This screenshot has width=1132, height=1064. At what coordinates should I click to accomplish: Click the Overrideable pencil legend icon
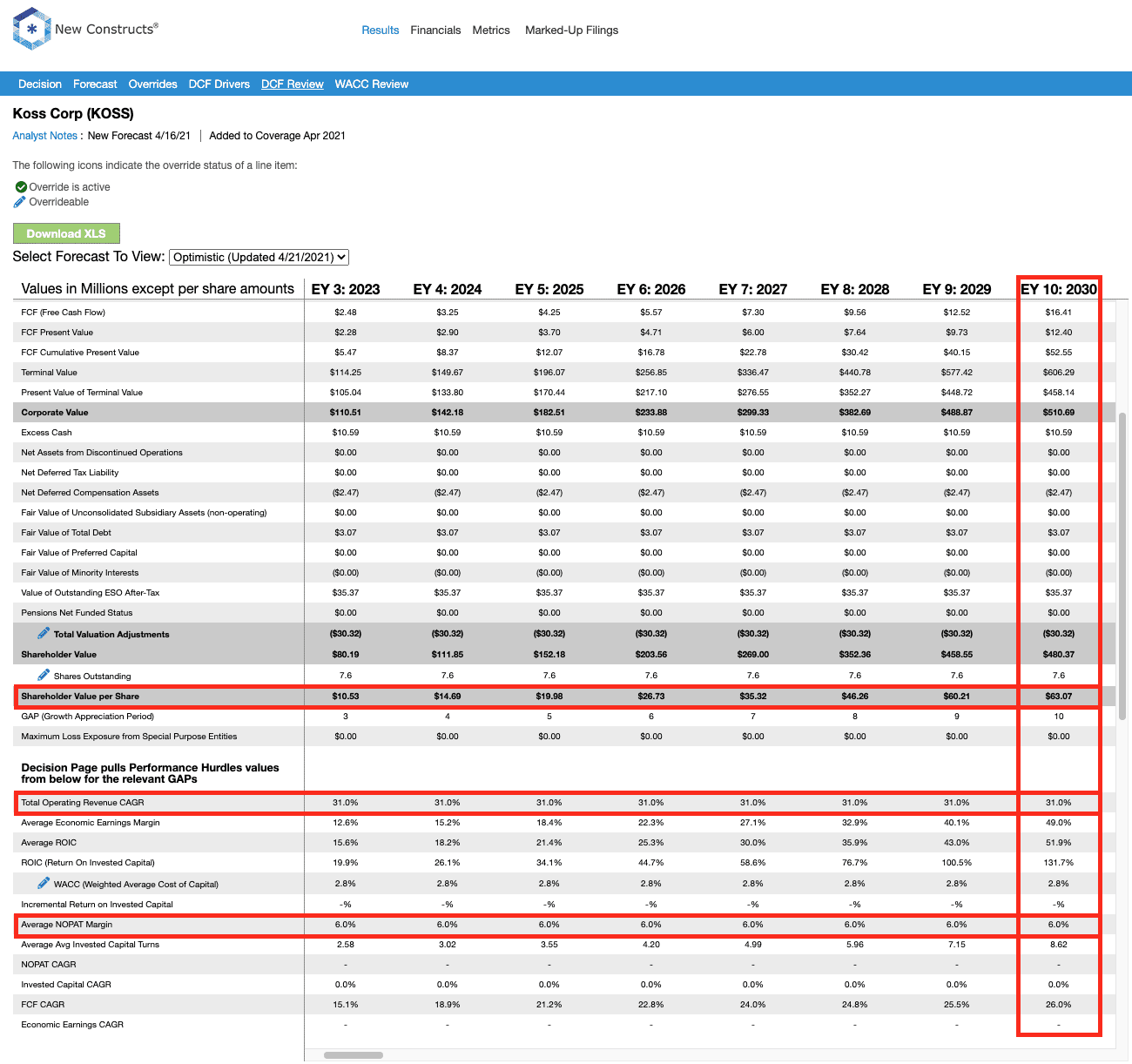click(x=20, y=202)
